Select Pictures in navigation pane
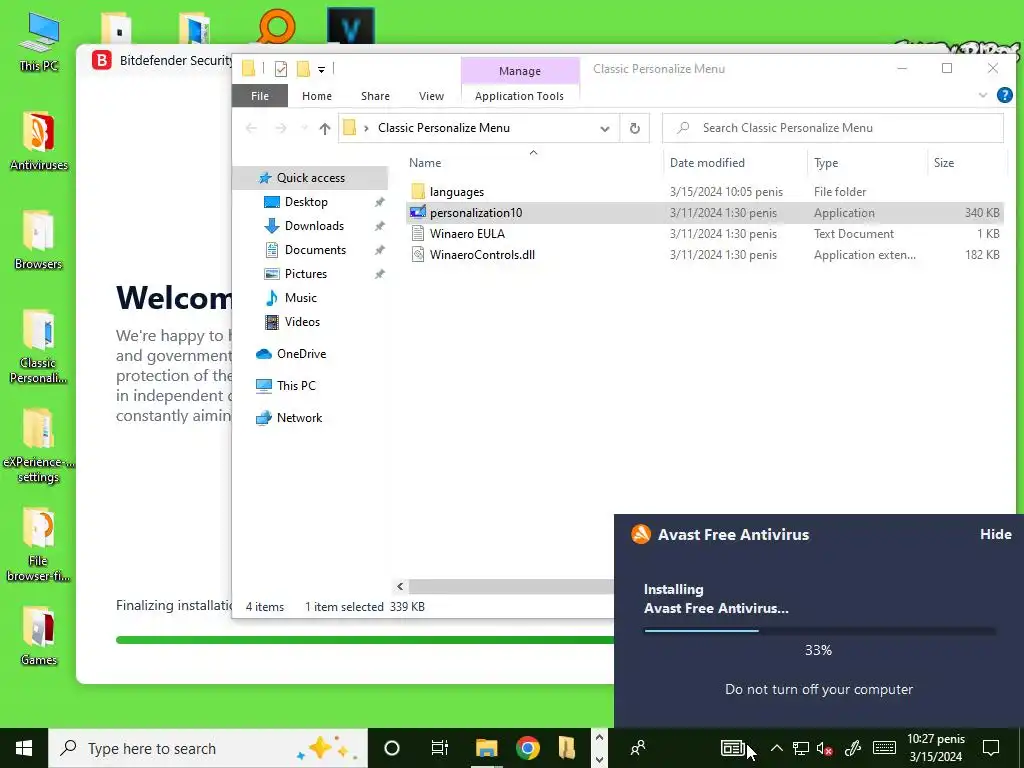 [305, 274]
